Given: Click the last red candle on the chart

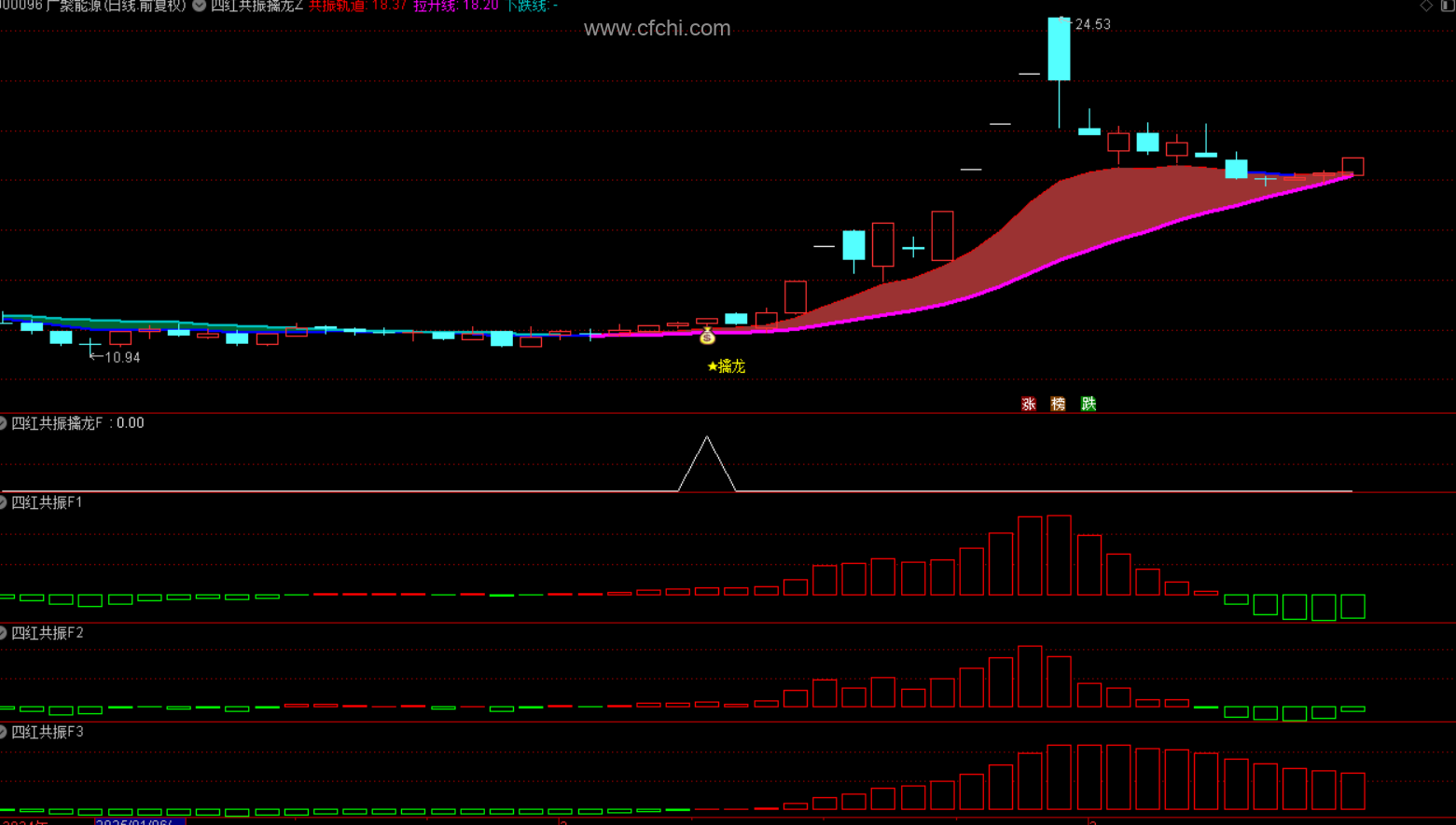Looking at the screenshot, I should pos(1352,167).
